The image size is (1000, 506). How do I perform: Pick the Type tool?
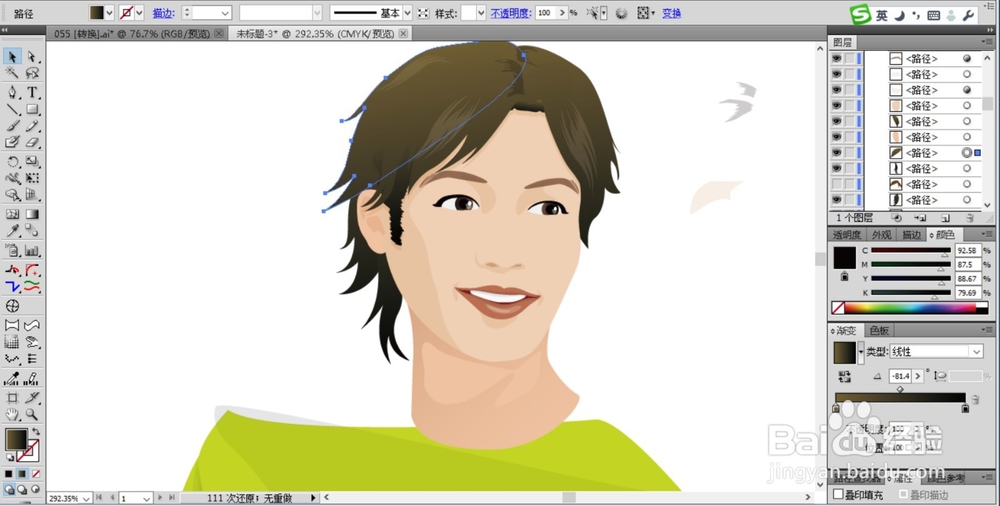[x=32, y=92]
